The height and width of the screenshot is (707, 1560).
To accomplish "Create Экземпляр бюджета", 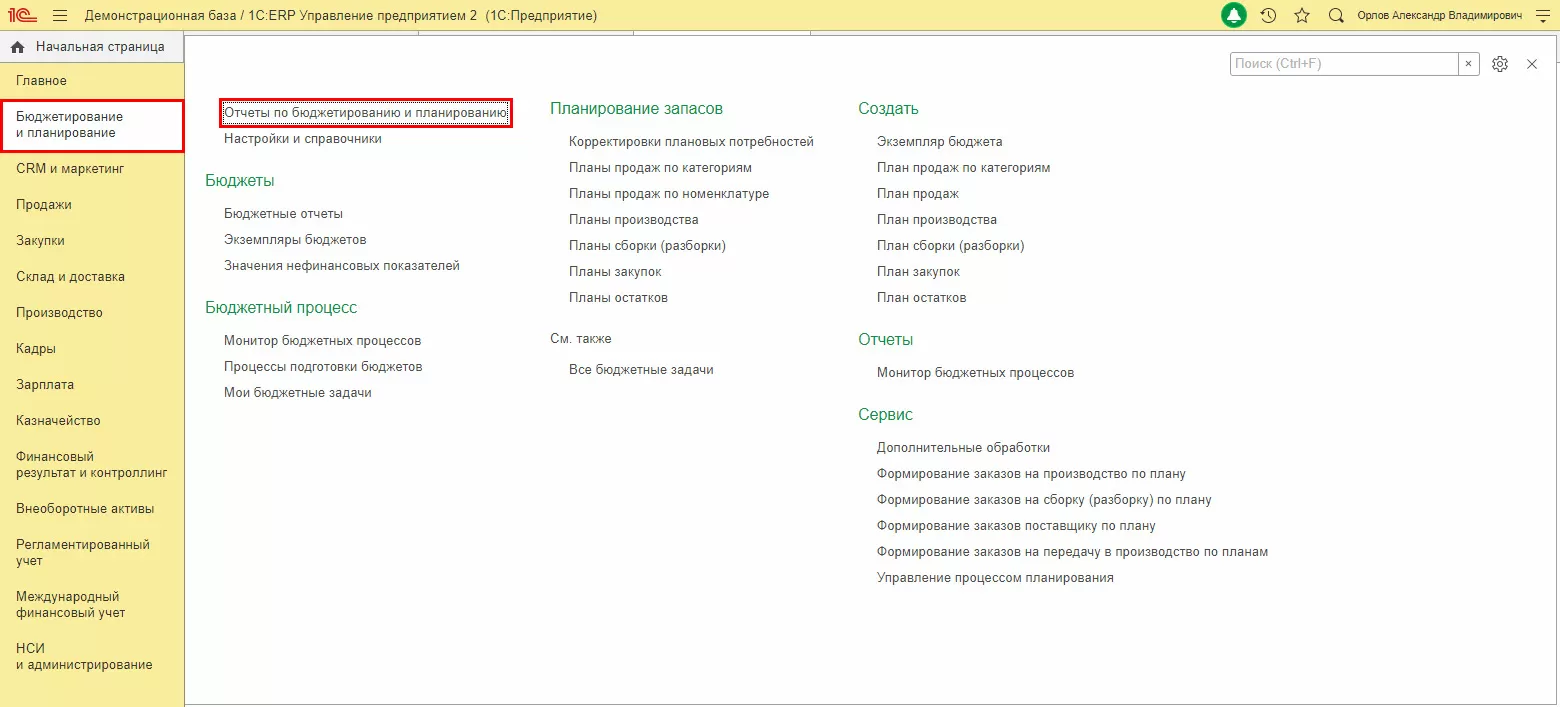I will click(x=939, y=142).
